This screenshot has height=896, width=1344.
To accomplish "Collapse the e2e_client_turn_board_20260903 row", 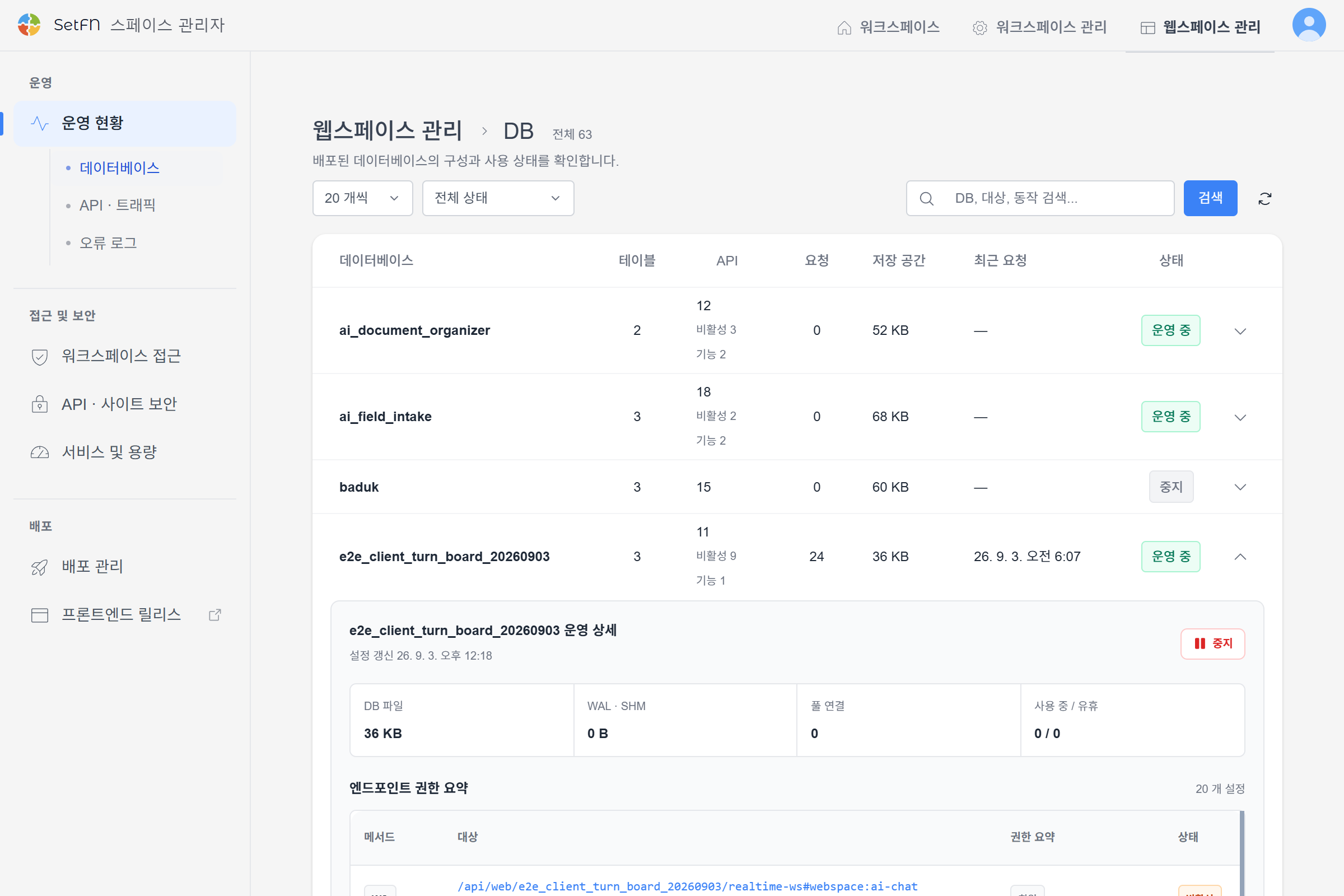I will point(1240,557).
